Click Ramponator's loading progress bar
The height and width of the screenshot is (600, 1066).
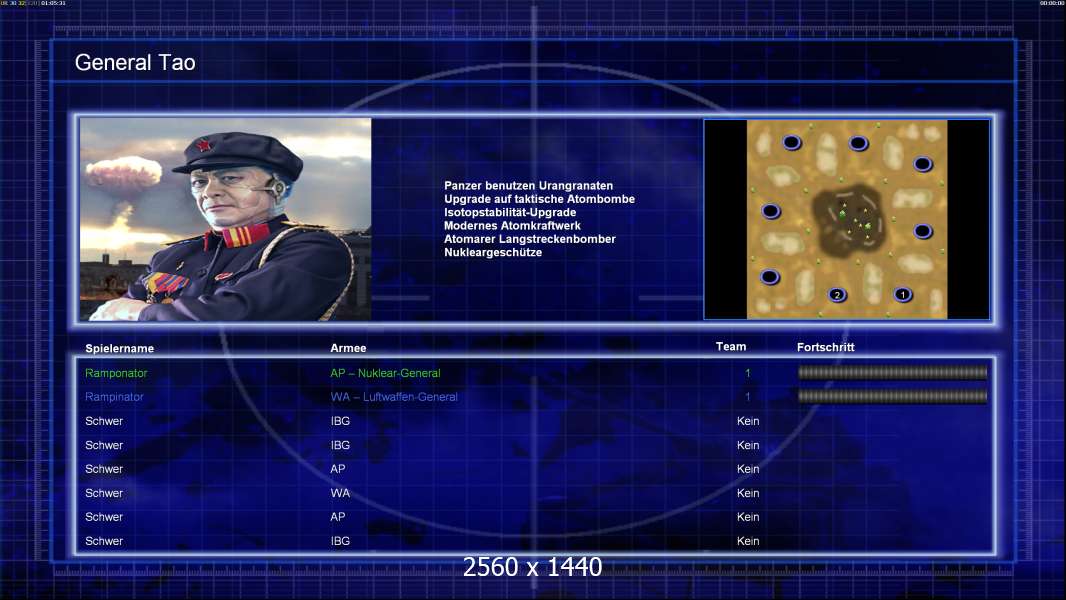click(893, 372)
